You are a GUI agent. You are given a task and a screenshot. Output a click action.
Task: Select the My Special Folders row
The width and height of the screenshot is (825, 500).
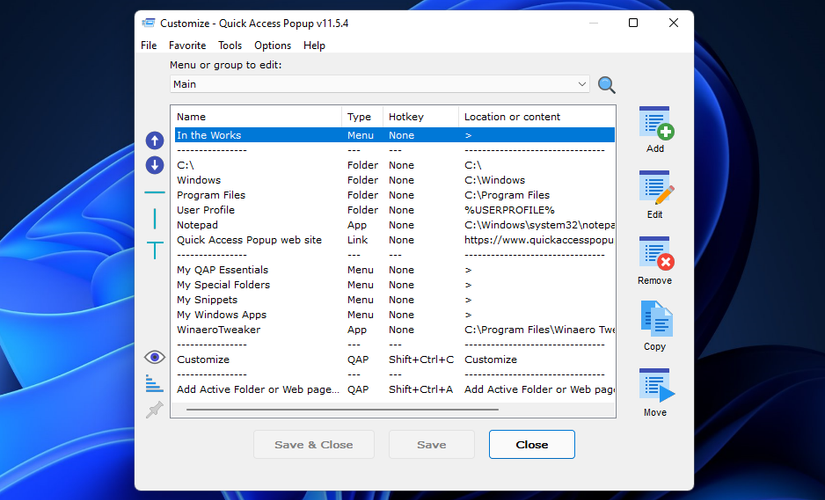click(395, 285)
